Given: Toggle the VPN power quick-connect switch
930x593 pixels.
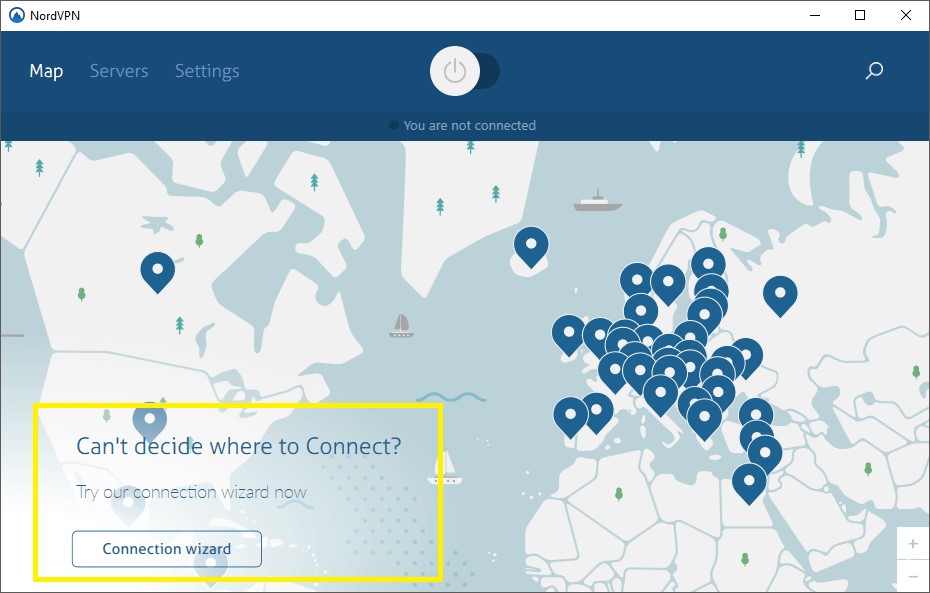Looking at the screenshot, I should click(464, 71).
